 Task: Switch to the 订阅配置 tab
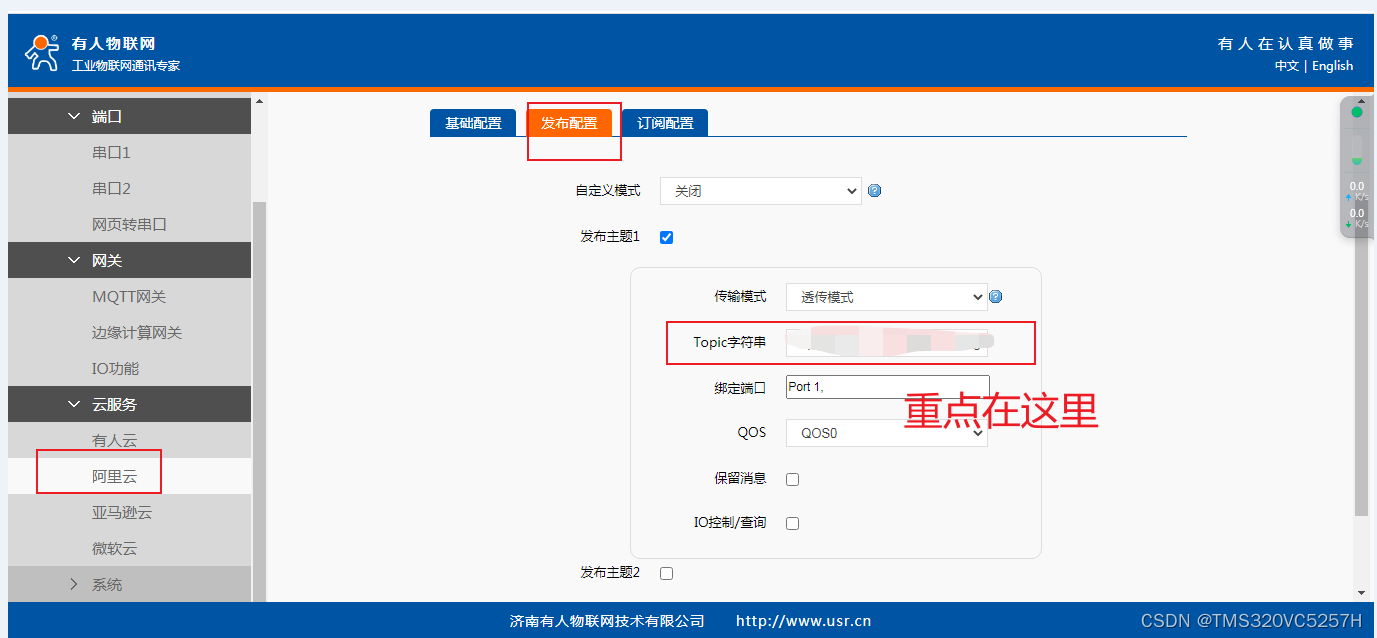pyautogui.click(x=665, y=123)
